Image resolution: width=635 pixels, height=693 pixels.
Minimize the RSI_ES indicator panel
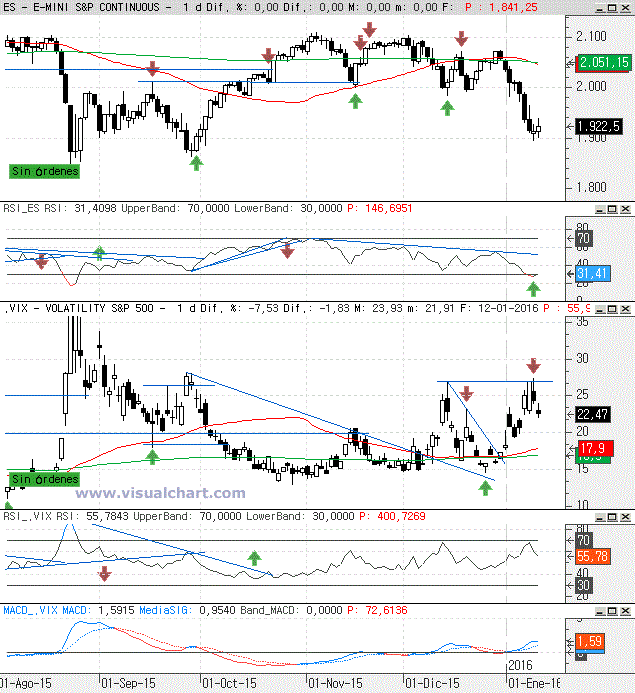(600, 209)
